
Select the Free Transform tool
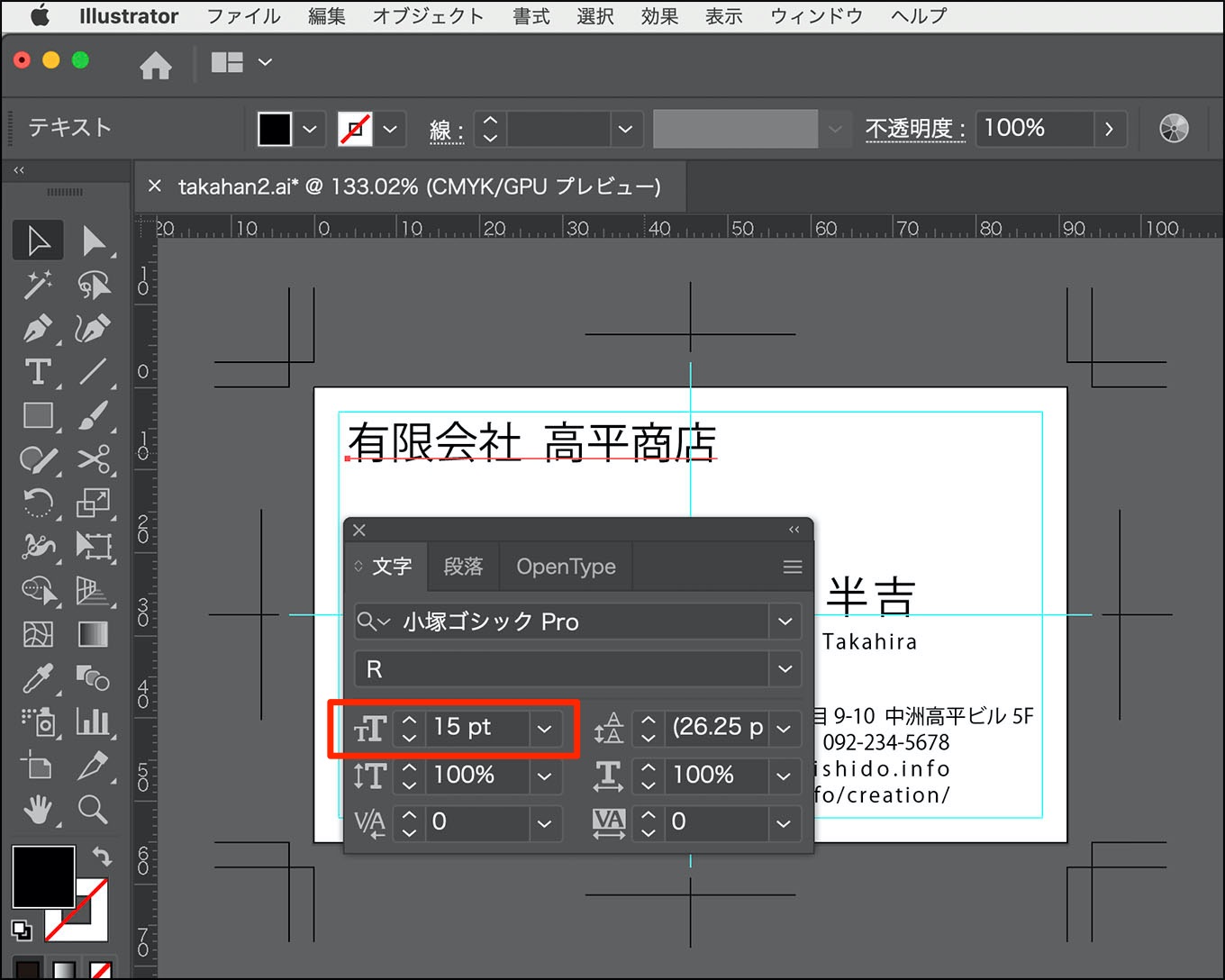(94, 546)
